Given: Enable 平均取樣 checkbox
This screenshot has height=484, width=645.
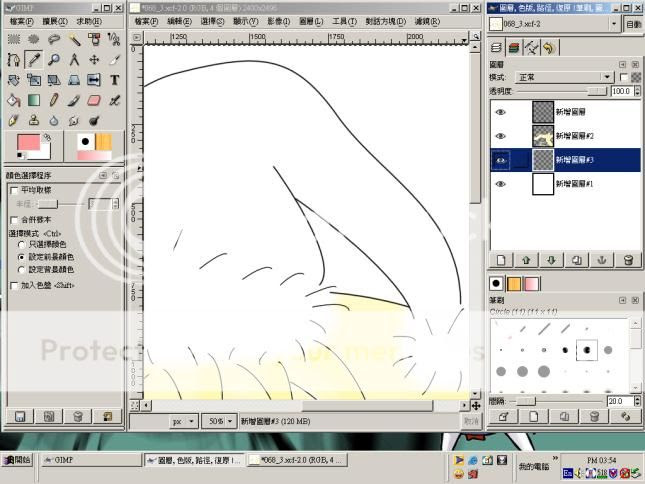Looking at the screenshot, I should (14, 190).
